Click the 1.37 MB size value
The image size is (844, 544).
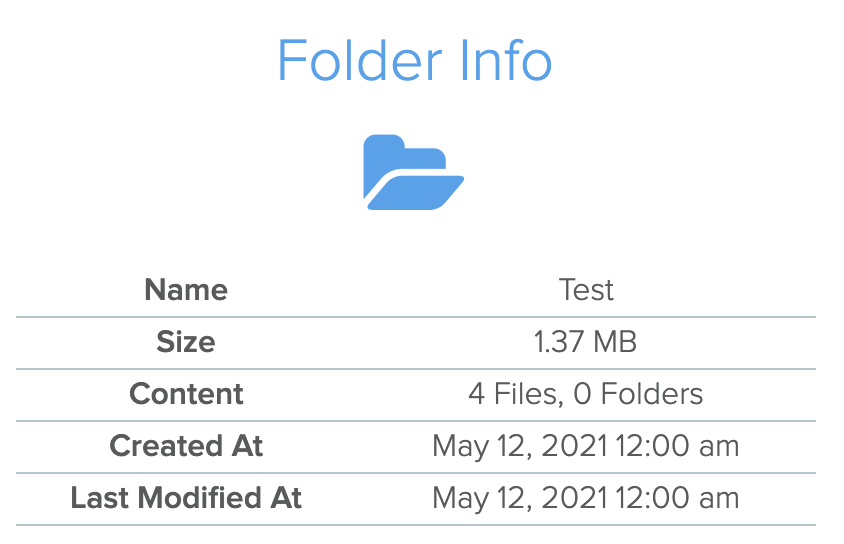coord(586,342)
